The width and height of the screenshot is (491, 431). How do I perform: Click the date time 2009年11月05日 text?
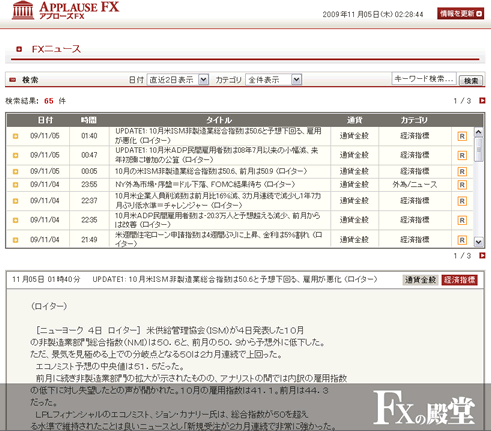pos(373,14)
